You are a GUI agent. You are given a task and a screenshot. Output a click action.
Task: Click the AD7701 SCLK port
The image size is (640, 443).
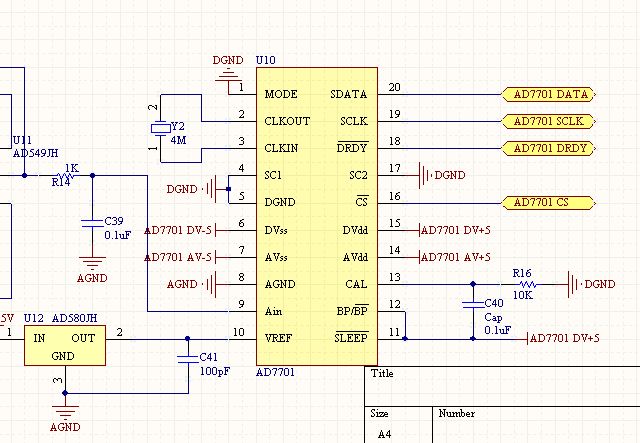(x=549, y=121)
